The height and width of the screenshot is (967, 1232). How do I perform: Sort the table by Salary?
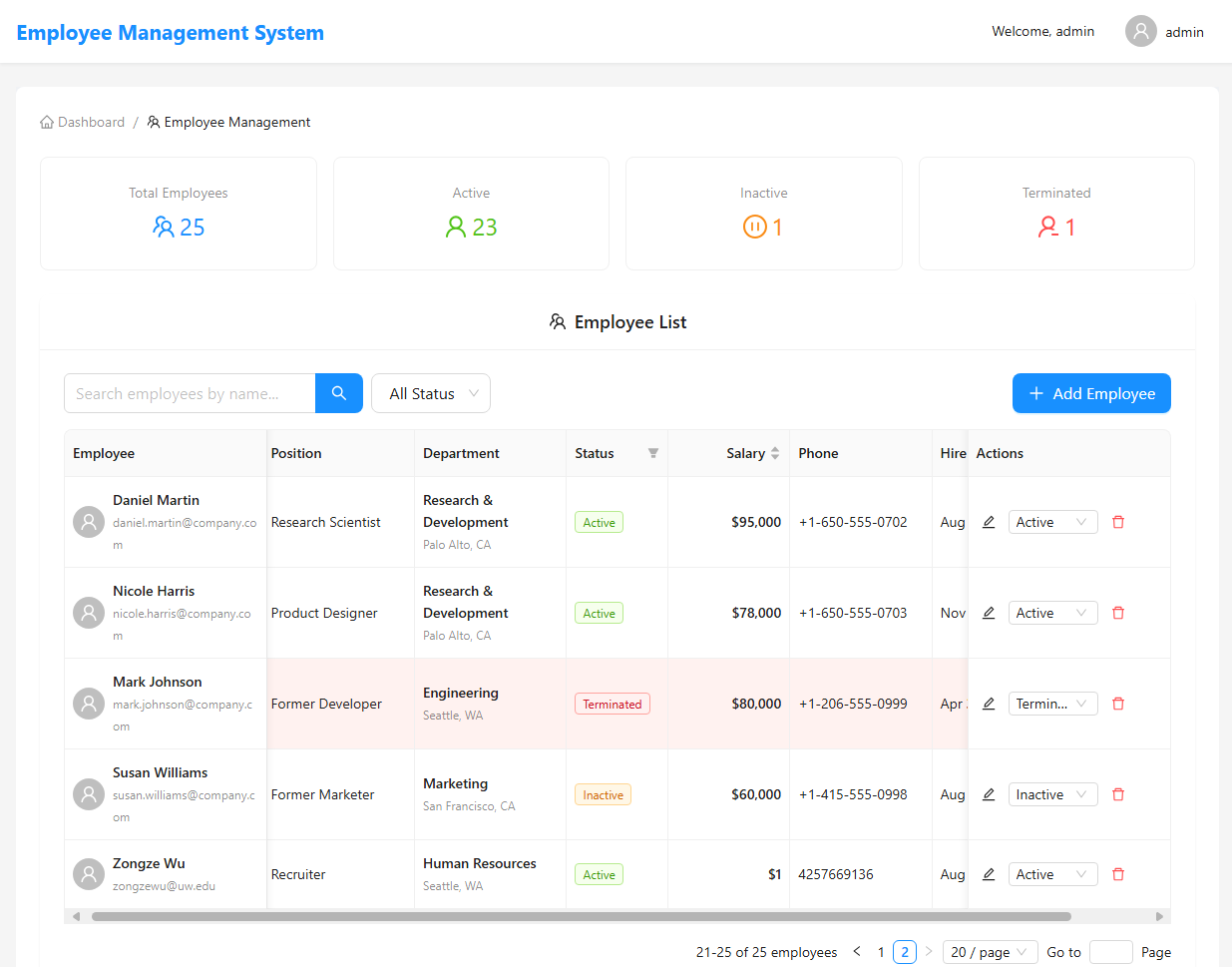click(x=774, y=453)
